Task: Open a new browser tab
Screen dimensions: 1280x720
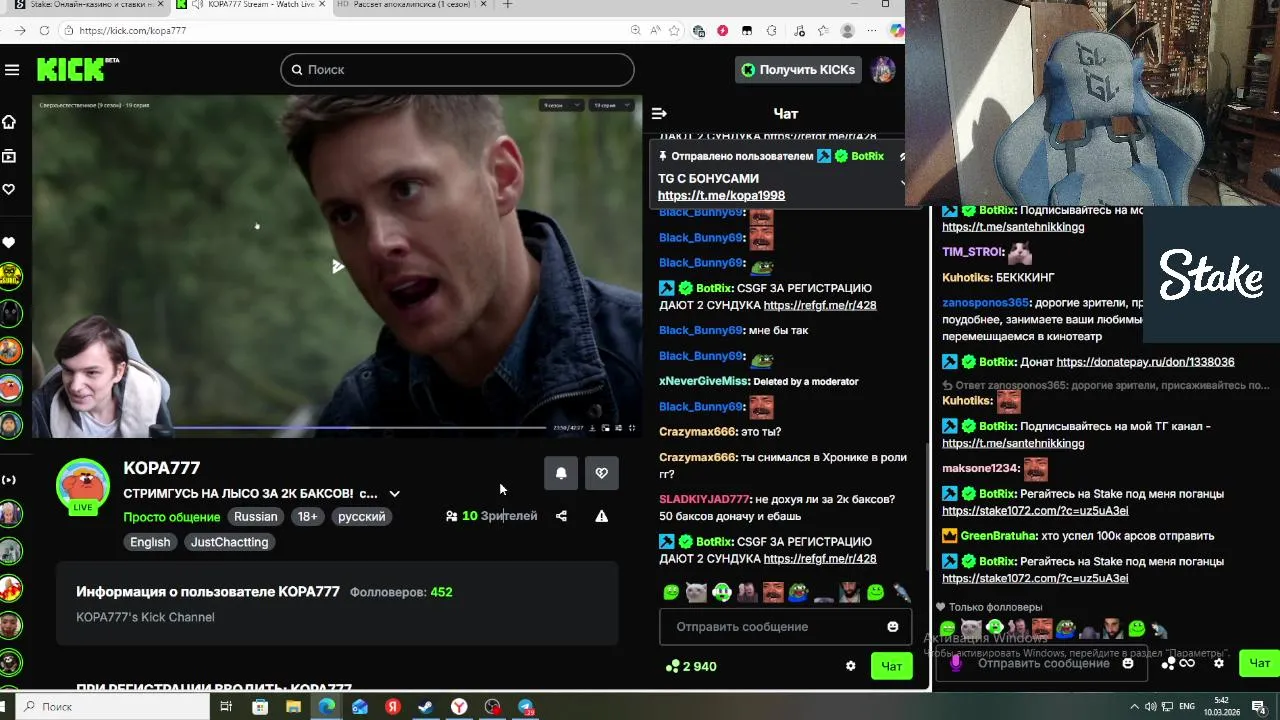Action: 507,5
